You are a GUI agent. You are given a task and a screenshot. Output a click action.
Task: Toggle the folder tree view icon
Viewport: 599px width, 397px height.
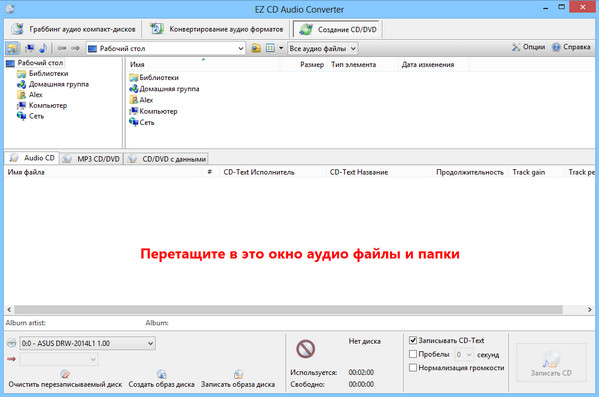pyautogui.click(x=12, y=48)
